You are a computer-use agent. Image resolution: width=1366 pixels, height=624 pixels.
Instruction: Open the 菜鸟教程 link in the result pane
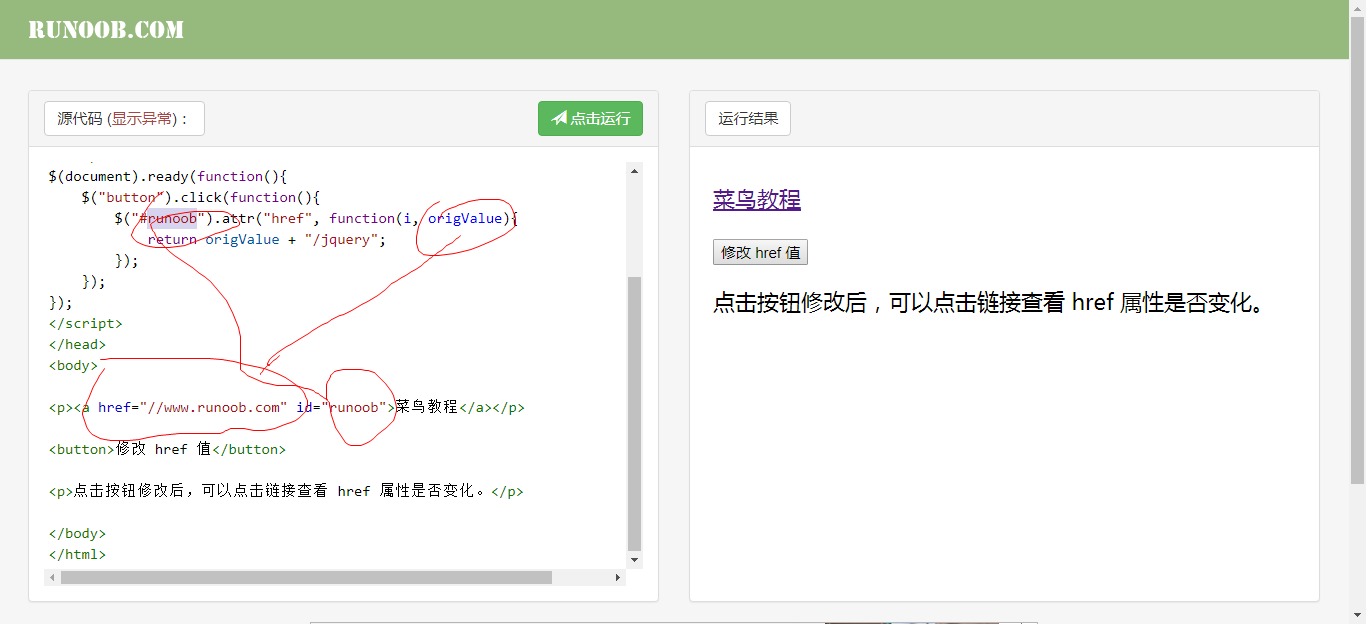757,200
